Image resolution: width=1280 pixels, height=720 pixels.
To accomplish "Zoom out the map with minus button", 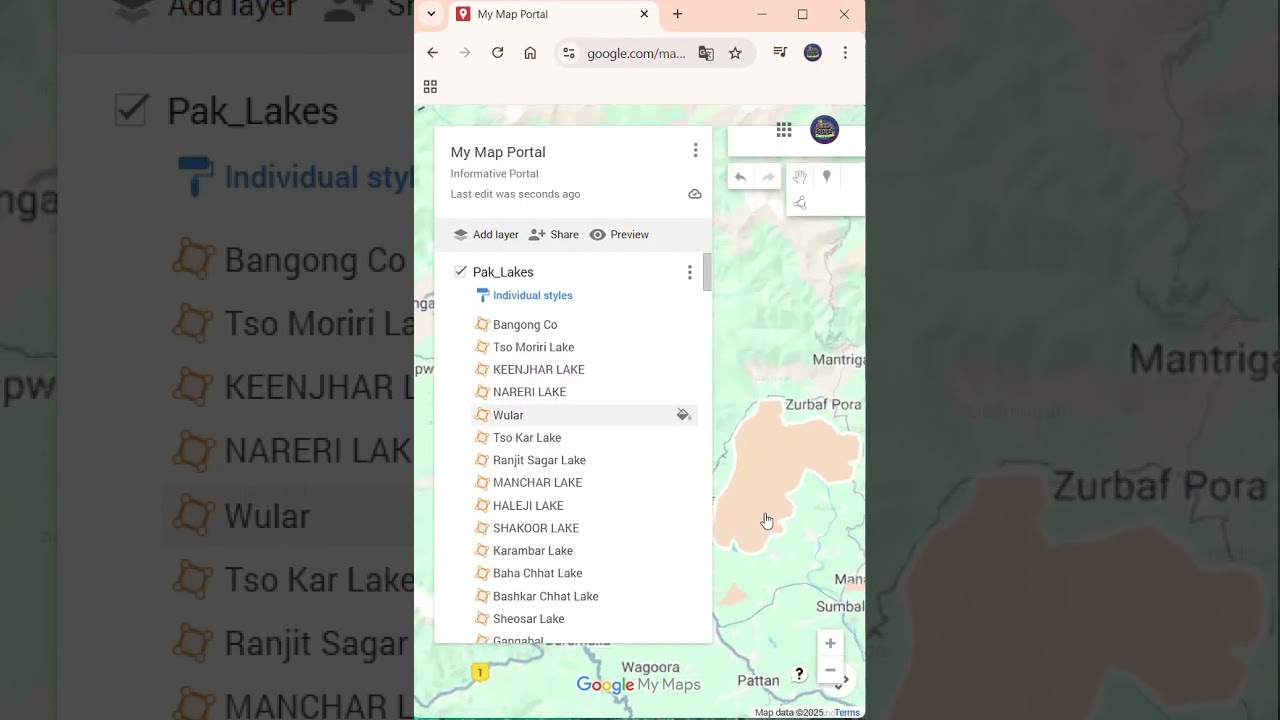I will point(830,670).
